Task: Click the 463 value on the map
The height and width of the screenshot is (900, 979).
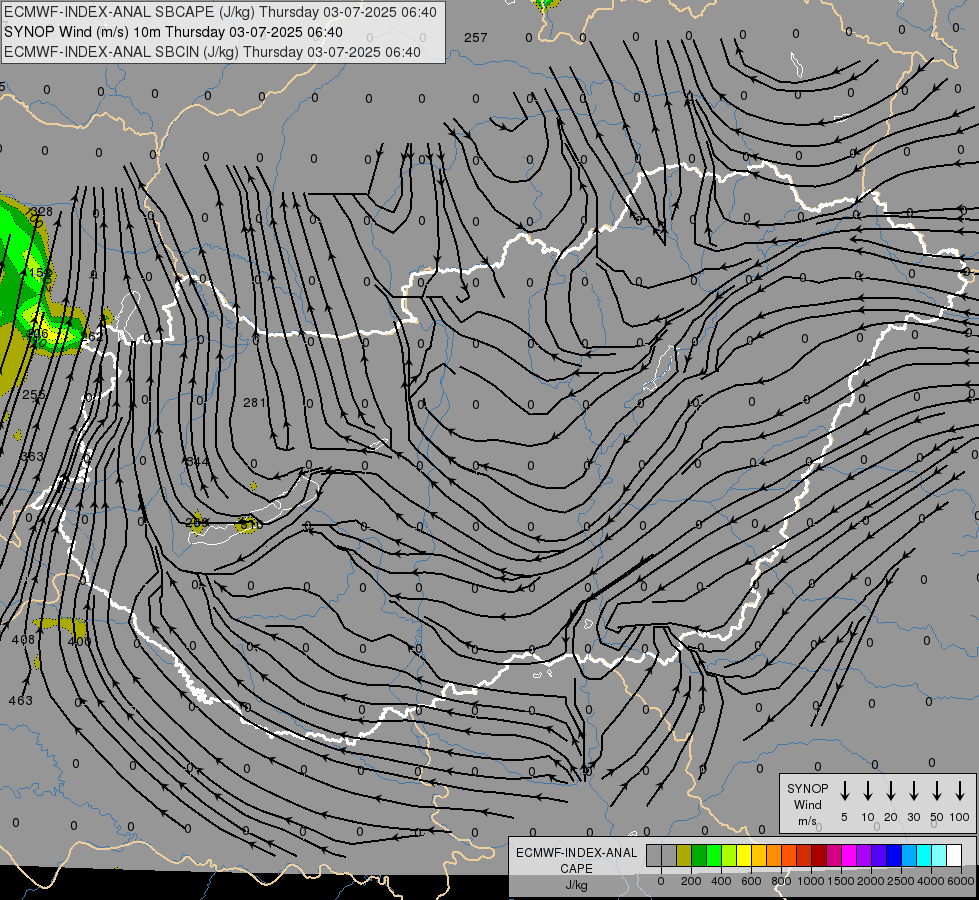Action: click(21, 700)
